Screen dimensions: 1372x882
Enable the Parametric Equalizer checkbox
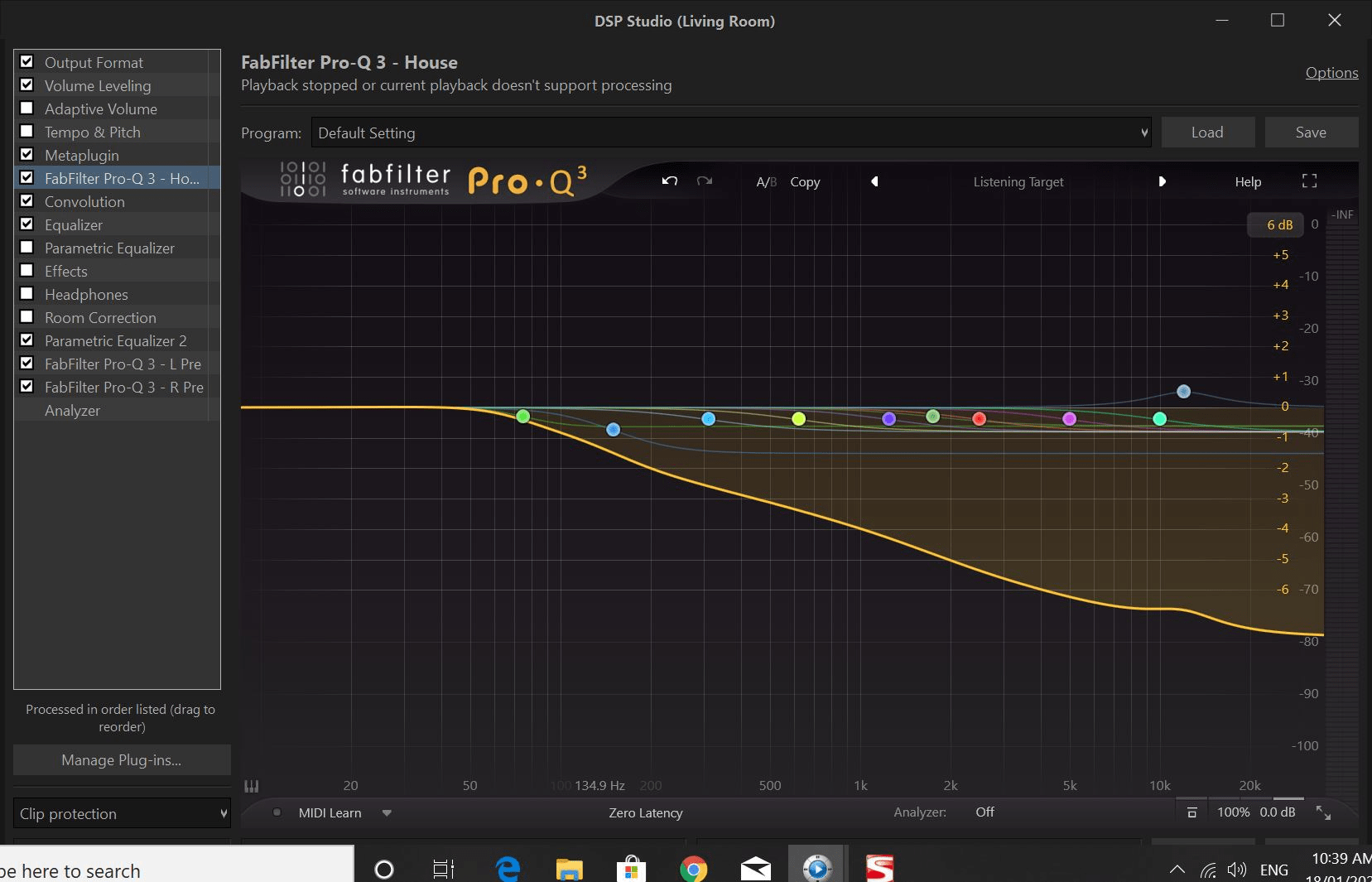[26, 247]
